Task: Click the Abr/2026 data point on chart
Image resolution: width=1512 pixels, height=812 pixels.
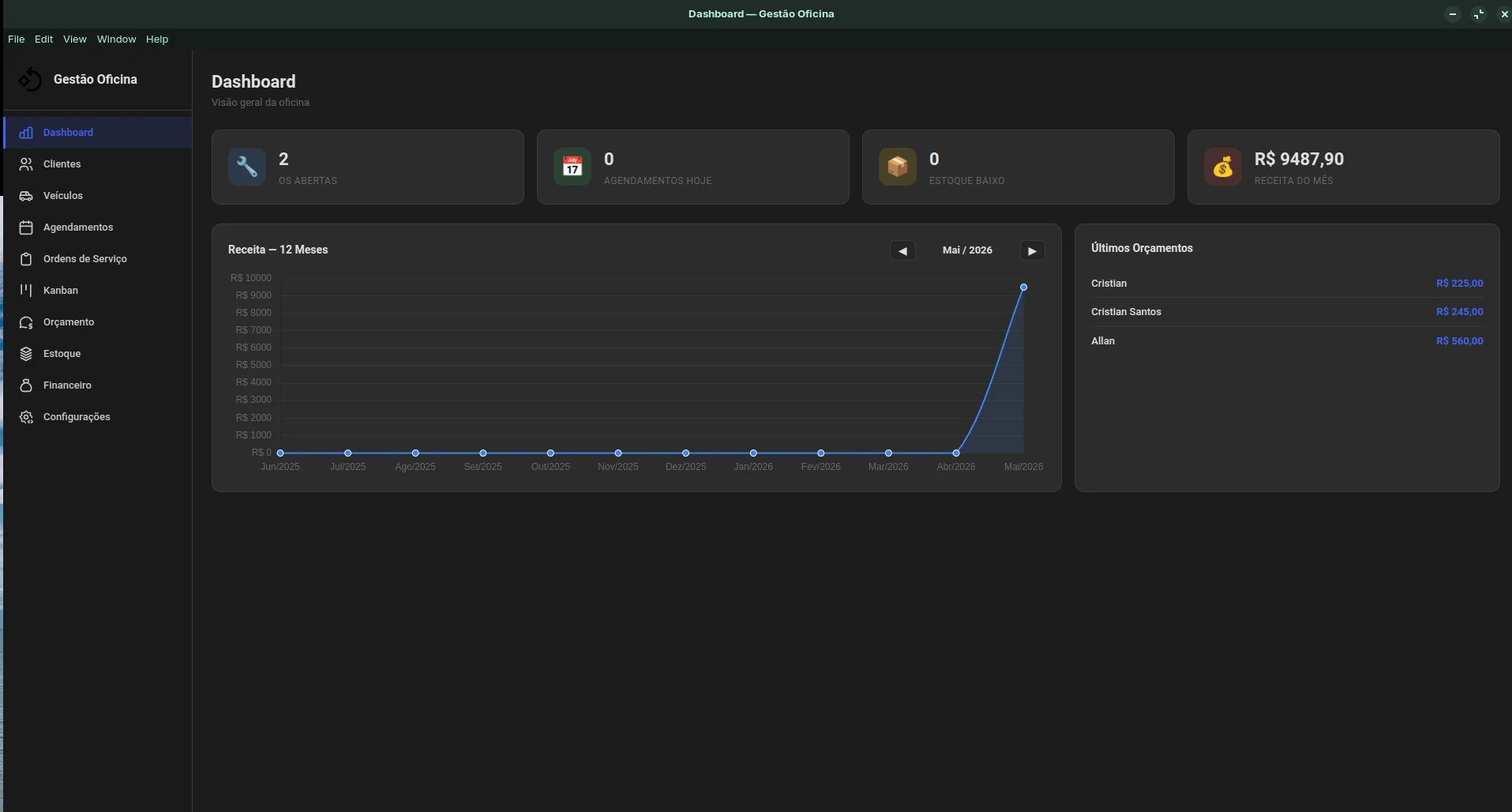Action: (956, 453)
